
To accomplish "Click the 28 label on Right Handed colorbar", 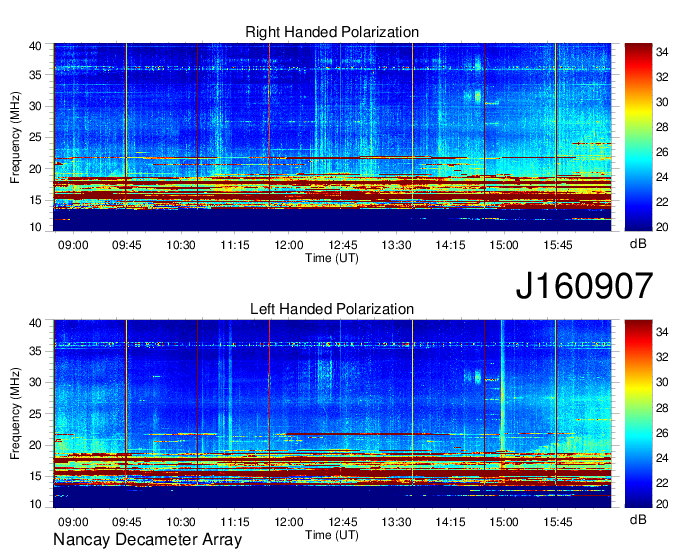I will tap(662, 127).
